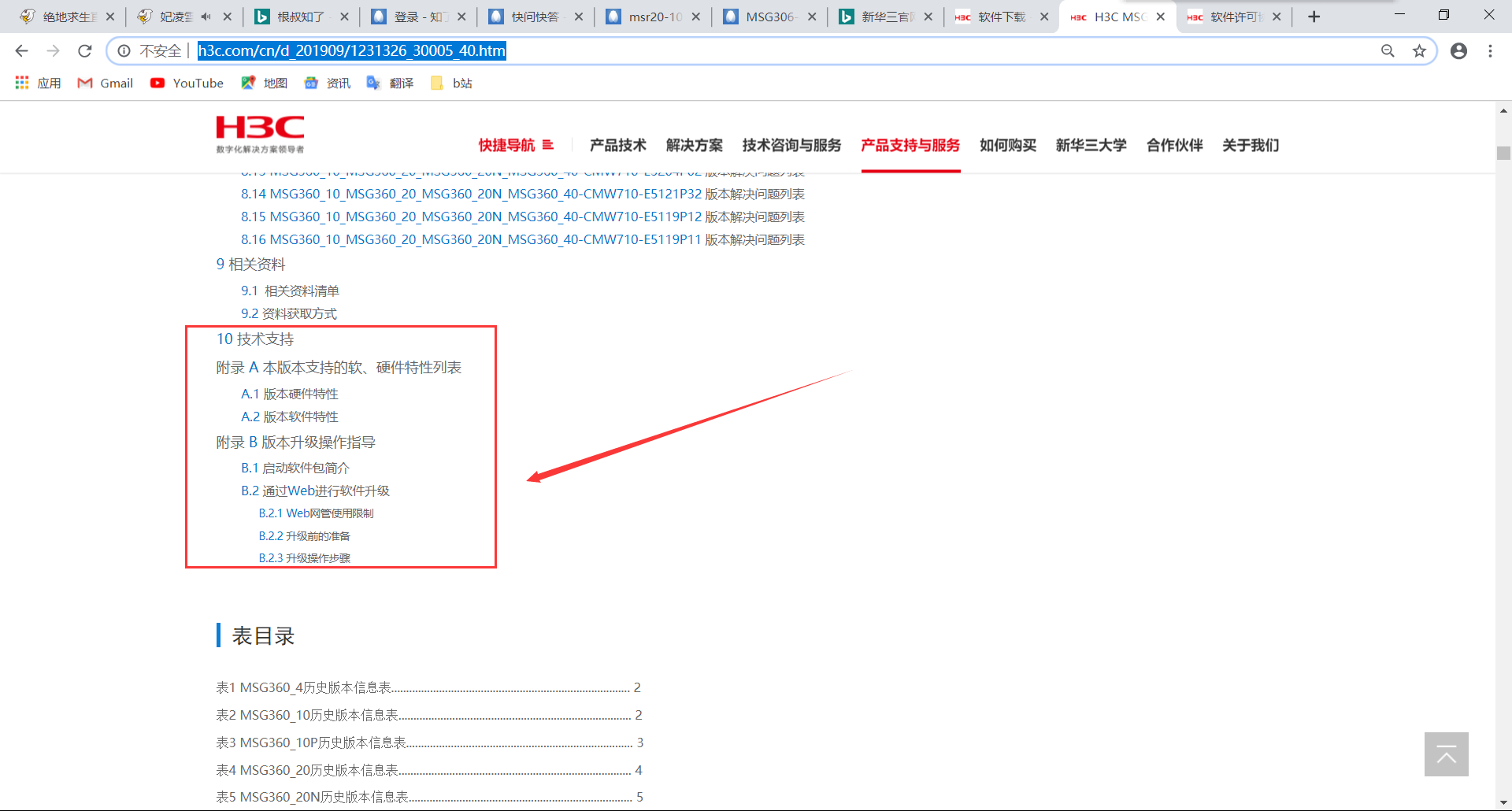Viewport: 1512px width, 811px height.
Task: Open 附录 B 版本升级操作指导 link
Action: [296, 442]
